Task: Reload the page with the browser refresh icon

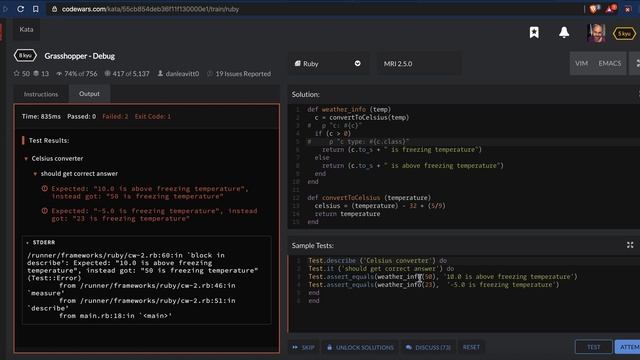Action: 20,9
